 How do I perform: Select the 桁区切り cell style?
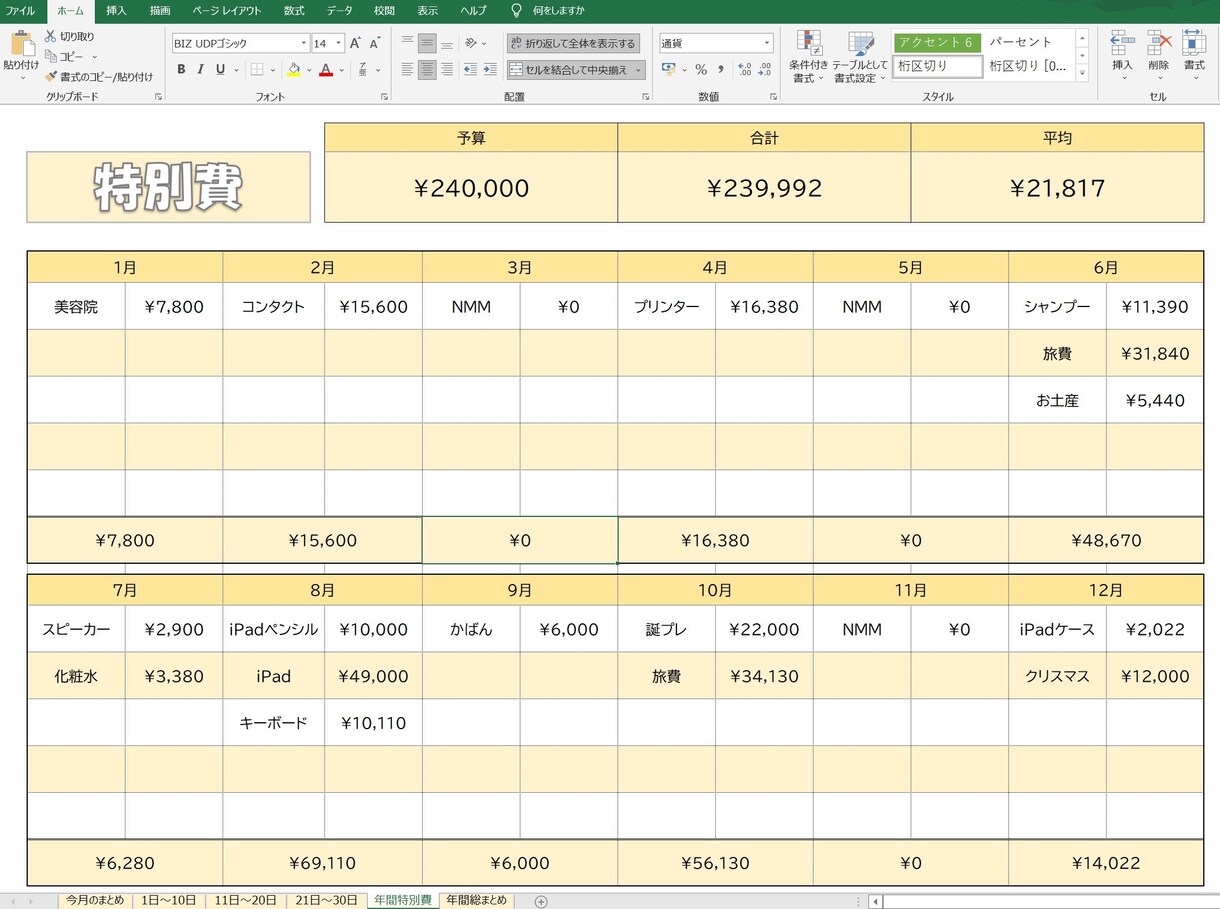(x=939, y=66)
